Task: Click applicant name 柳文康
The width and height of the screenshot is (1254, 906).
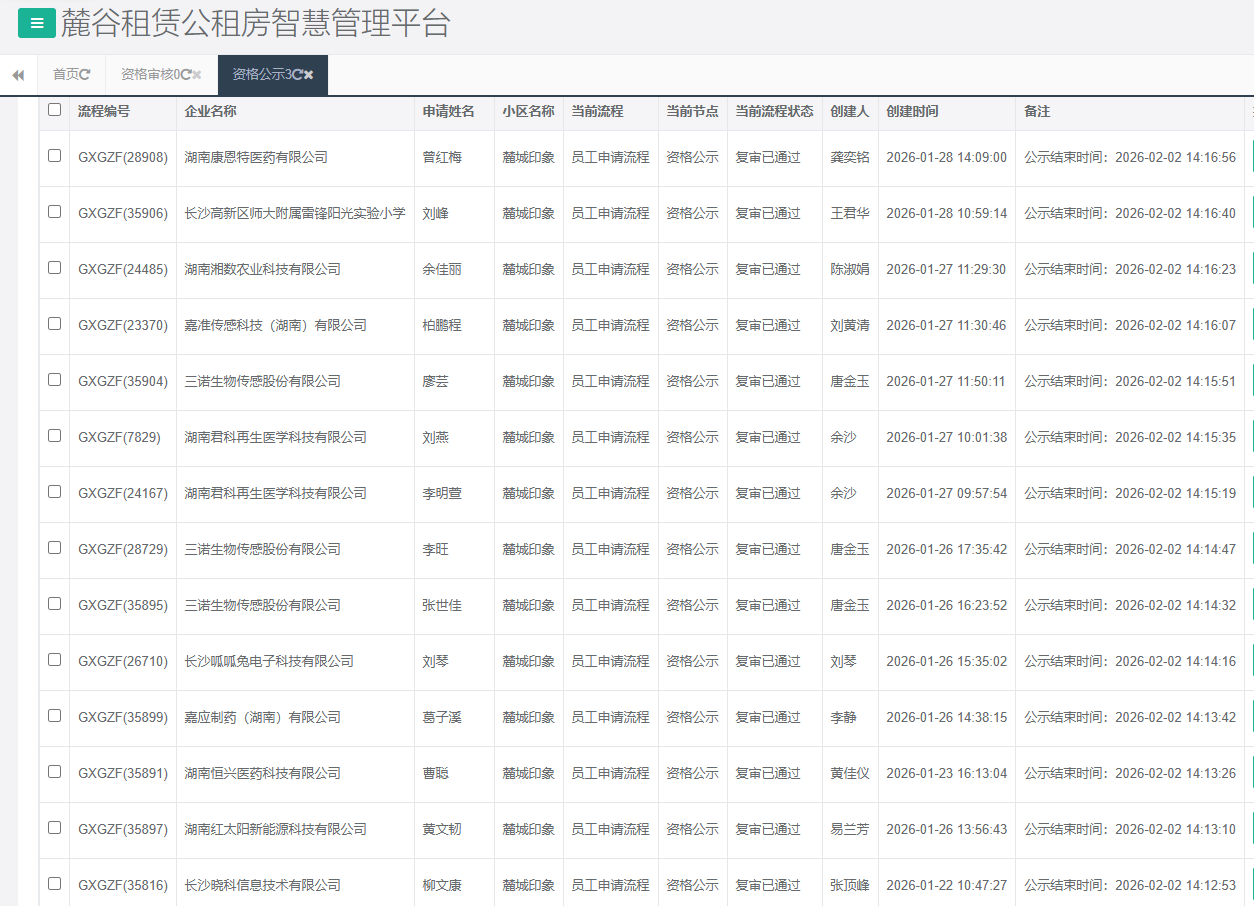Action: click(443, 885)
